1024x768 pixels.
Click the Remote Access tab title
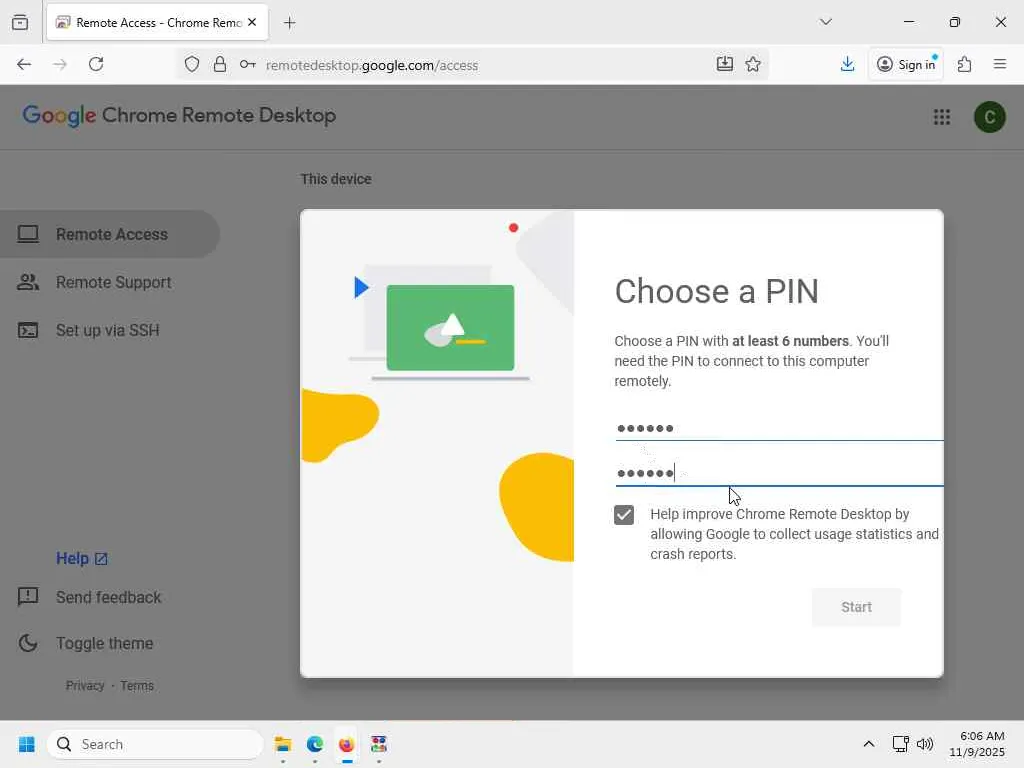click(x=159, y=22)
